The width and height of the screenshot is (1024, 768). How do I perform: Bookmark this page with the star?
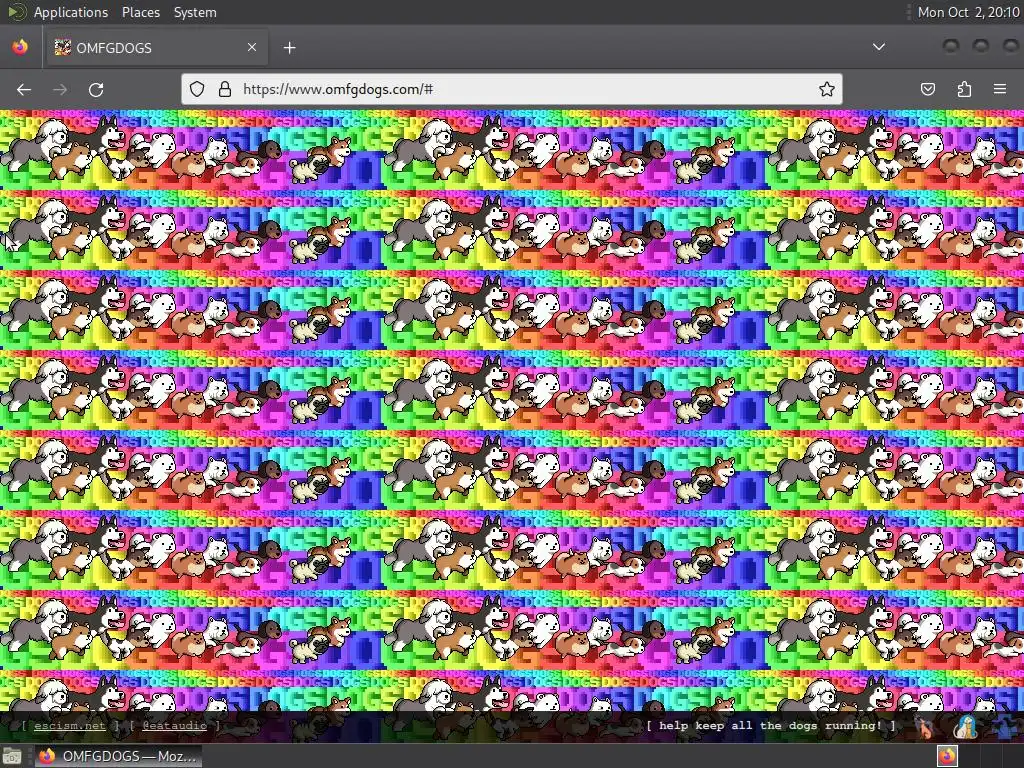827,89
